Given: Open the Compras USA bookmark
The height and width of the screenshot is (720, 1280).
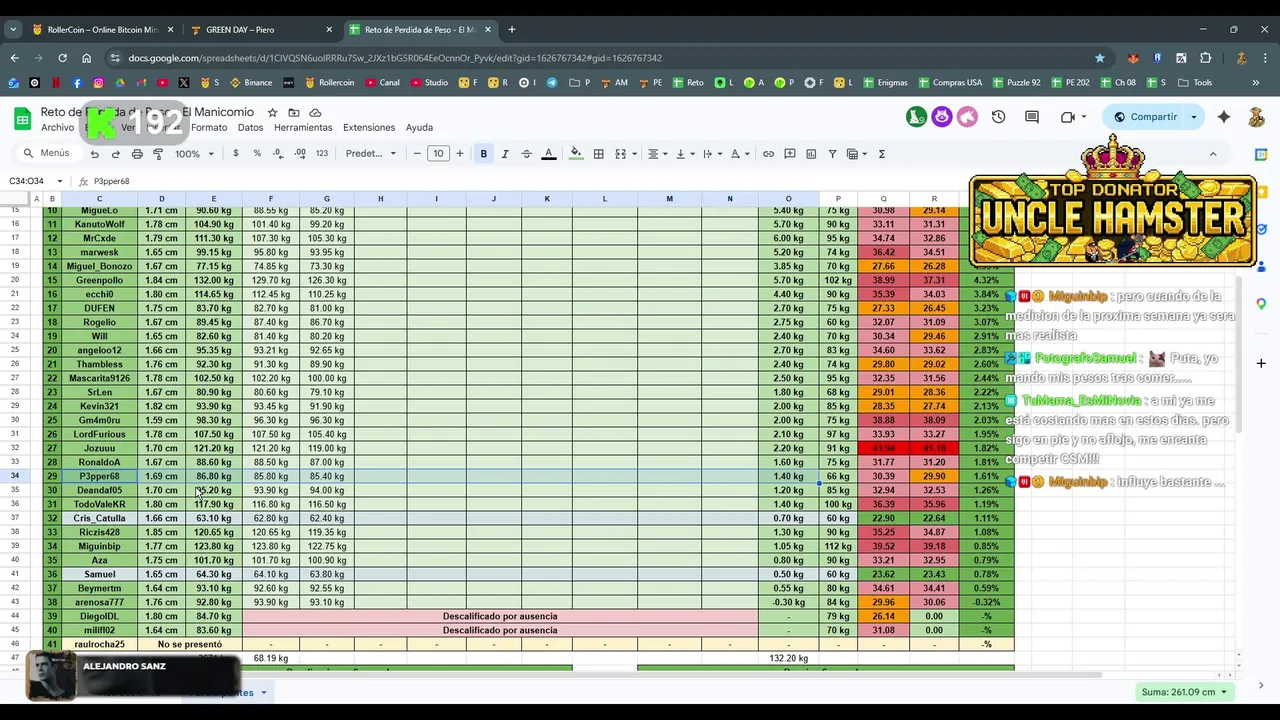Looking at the screenshot, I should (x=949, y=83).
